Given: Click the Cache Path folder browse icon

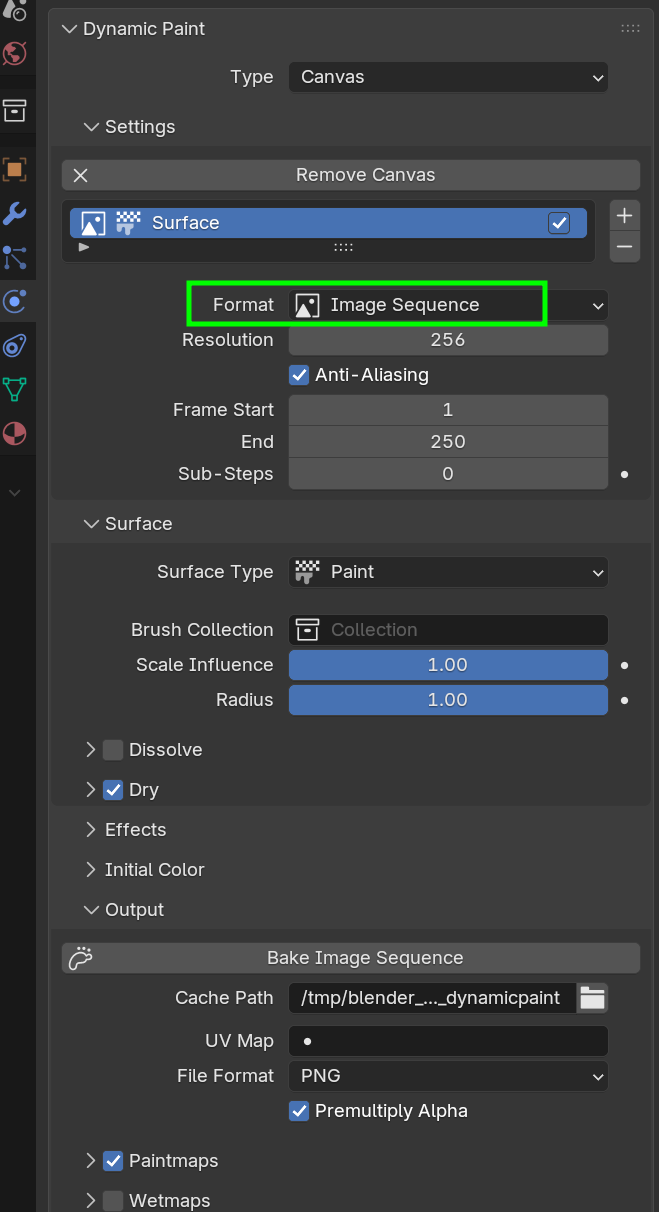Looking at the screenshot, I should [x=593, y=997].
